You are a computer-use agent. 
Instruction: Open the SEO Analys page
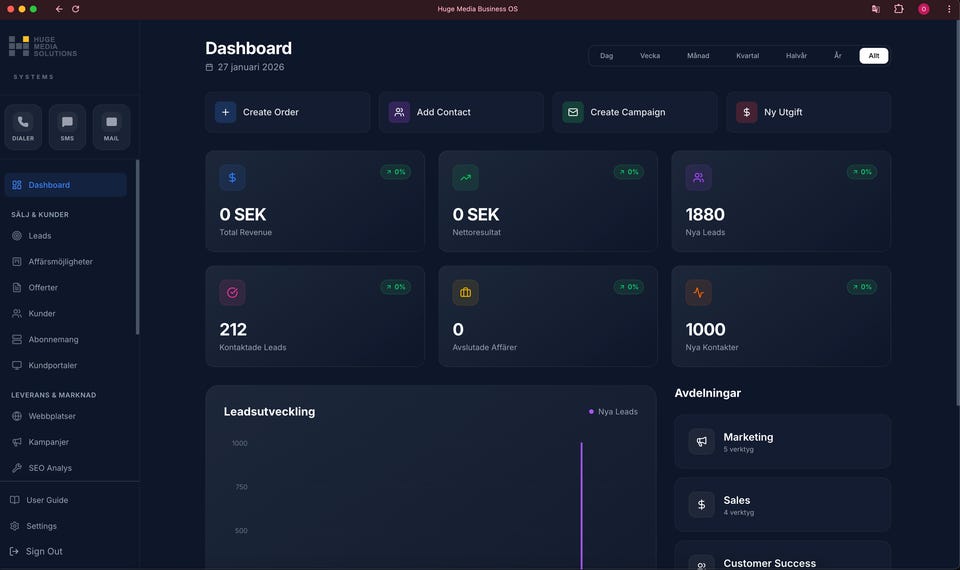coord(66,468)
